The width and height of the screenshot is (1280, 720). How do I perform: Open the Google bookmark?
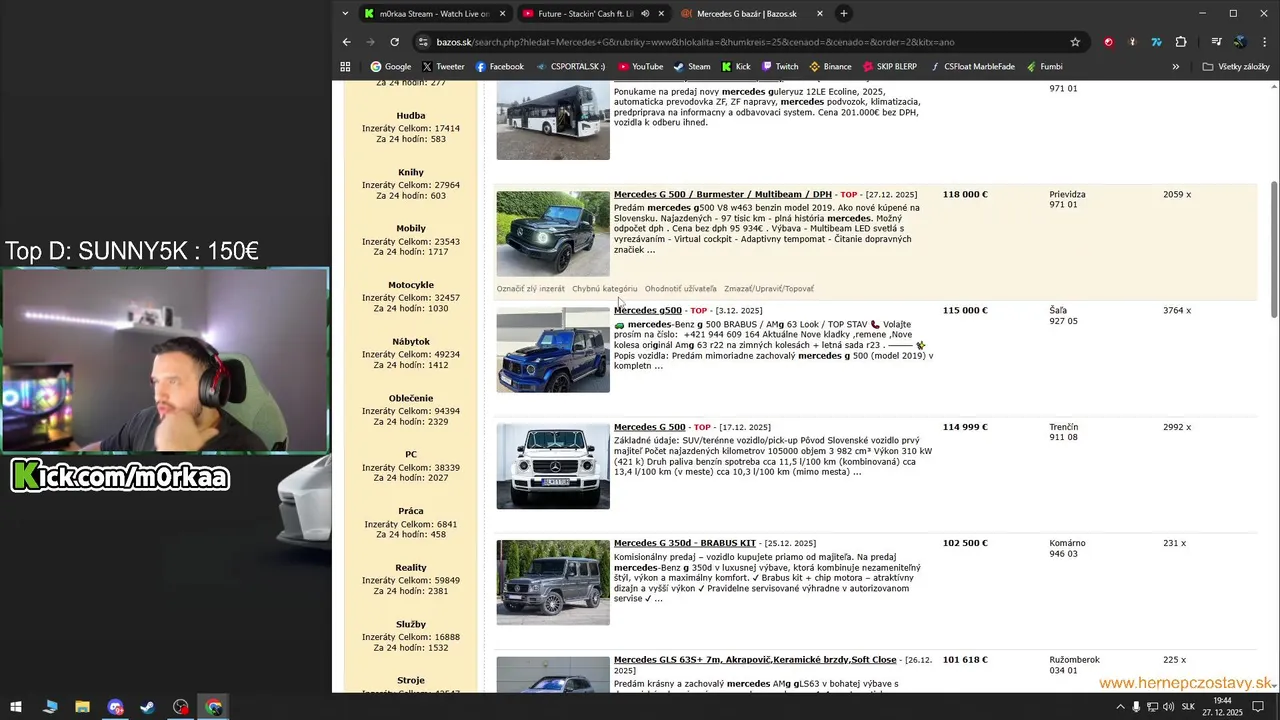[391, 67]
